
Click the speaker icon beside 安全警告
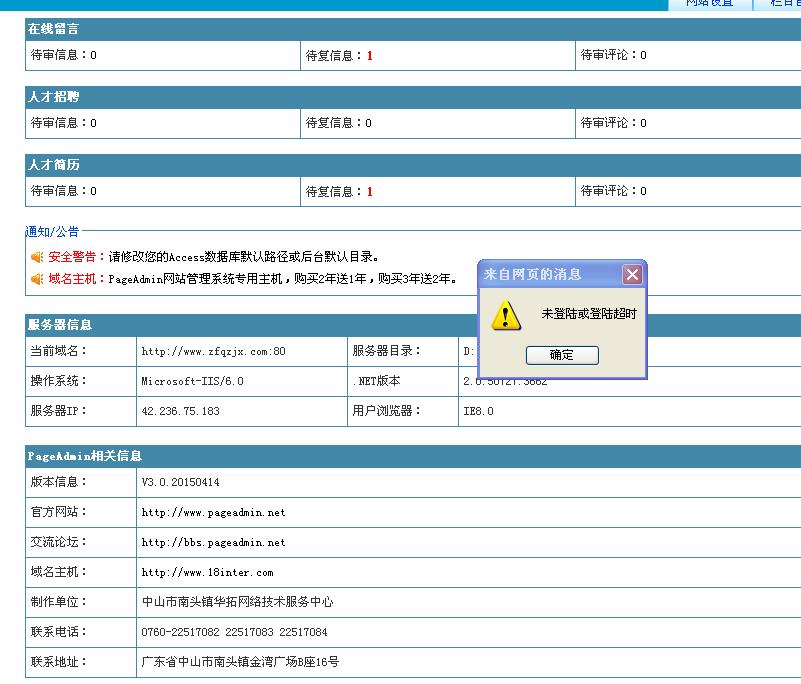pyautogui.click(x=37, y=257)
